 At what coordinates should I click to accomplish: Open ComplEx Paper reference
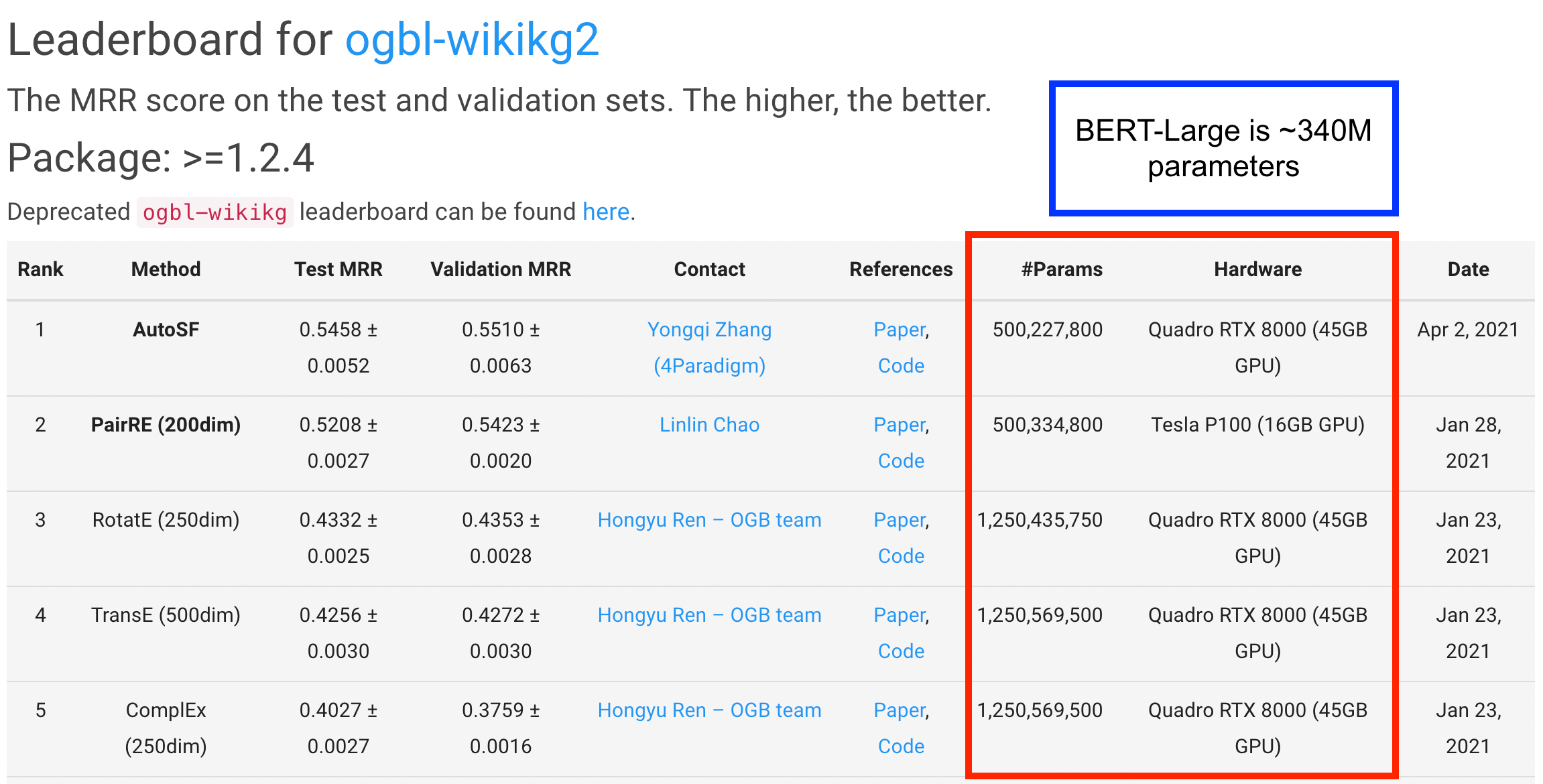click(x=899, y=710)
